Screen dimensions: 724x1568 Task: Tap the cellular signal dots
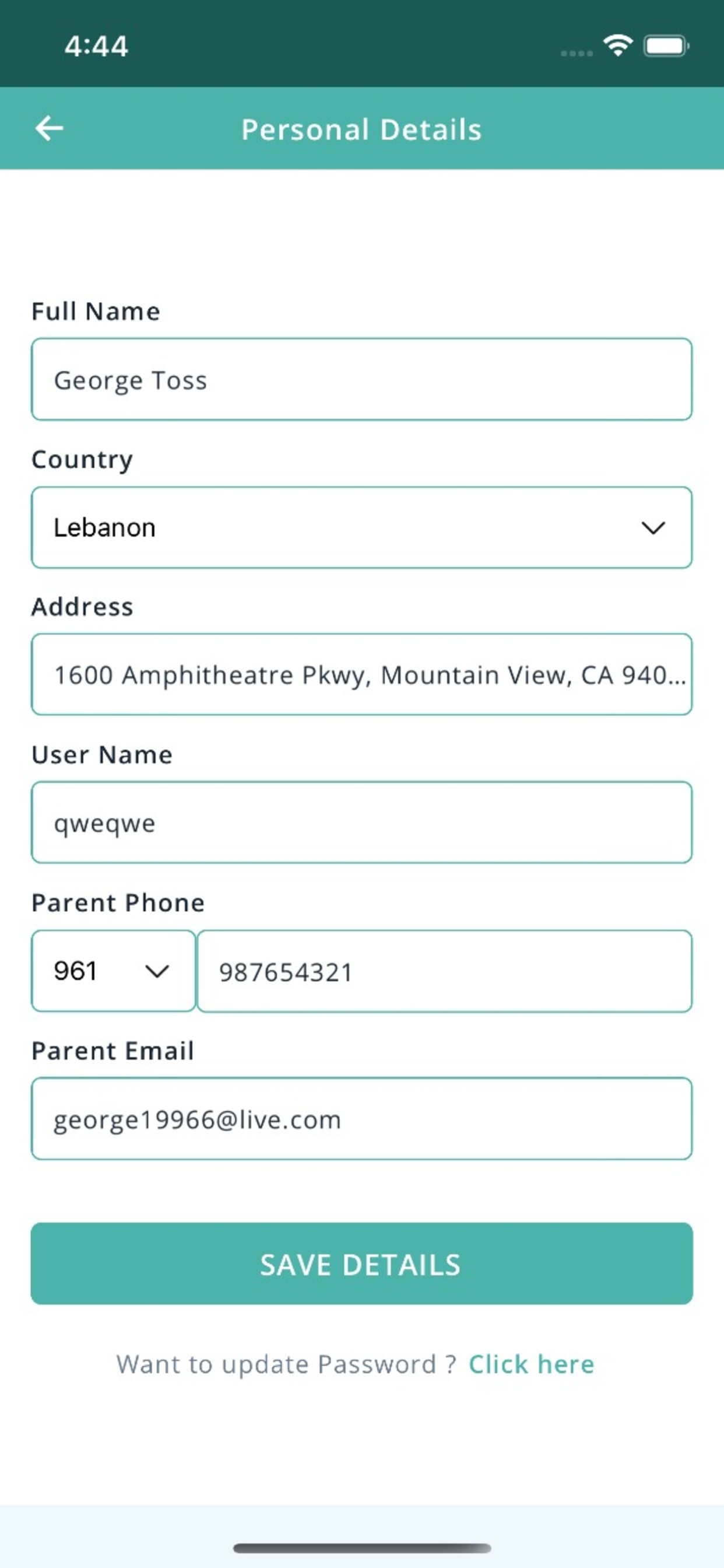(x=576, y=54)
